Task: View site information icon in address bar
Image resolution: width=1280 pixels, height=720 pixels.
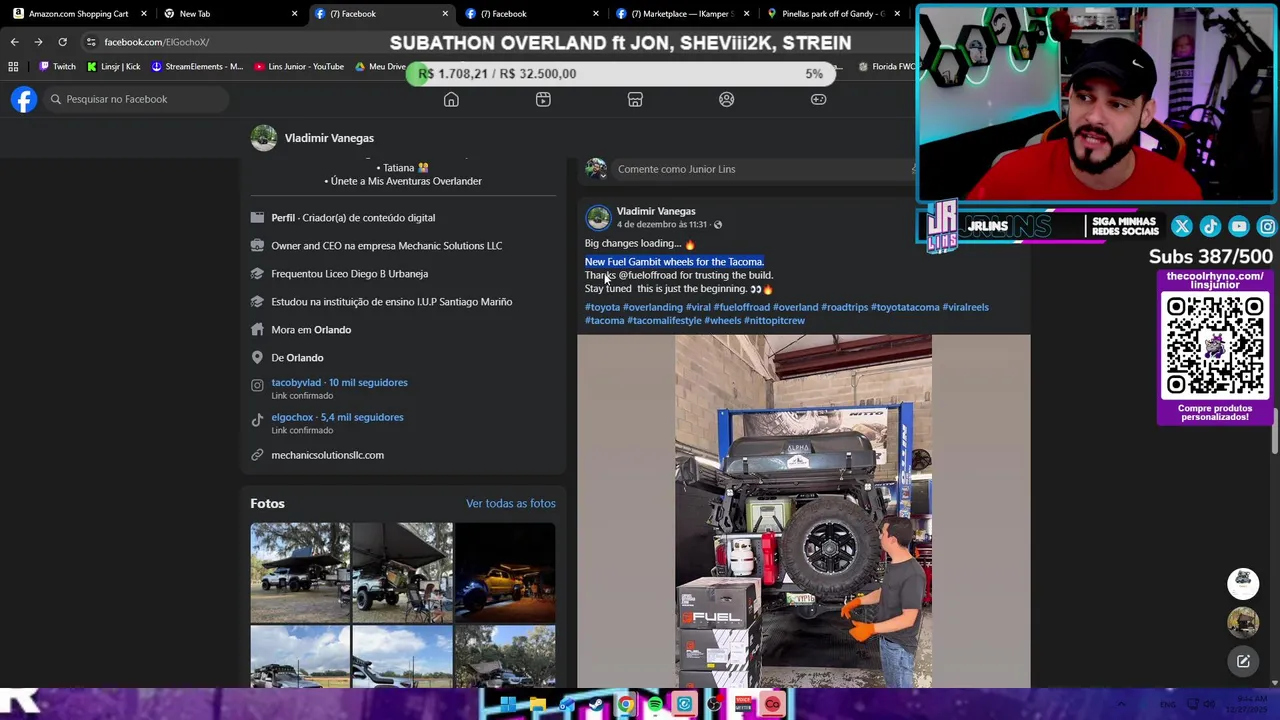Action: pos(91,42)
